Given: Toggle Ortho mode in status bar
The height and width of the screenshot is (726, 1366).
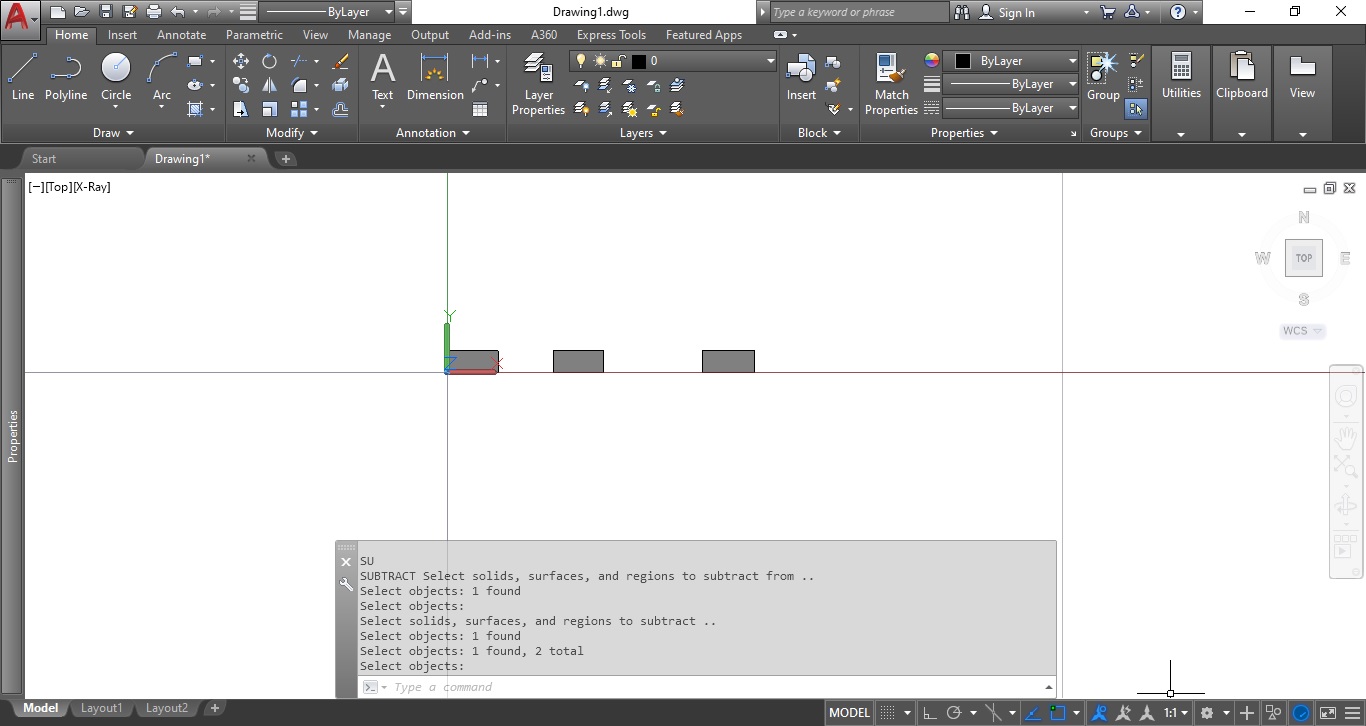Looking at the screenshot, I should pos(929,713).
